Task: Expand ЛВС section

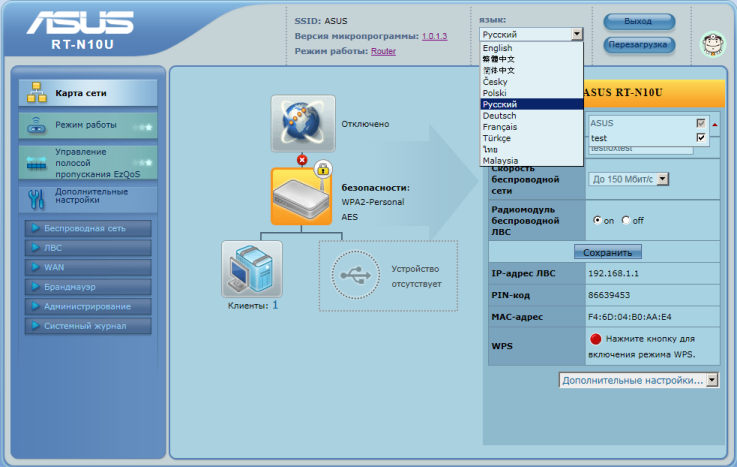Action: 88,248
